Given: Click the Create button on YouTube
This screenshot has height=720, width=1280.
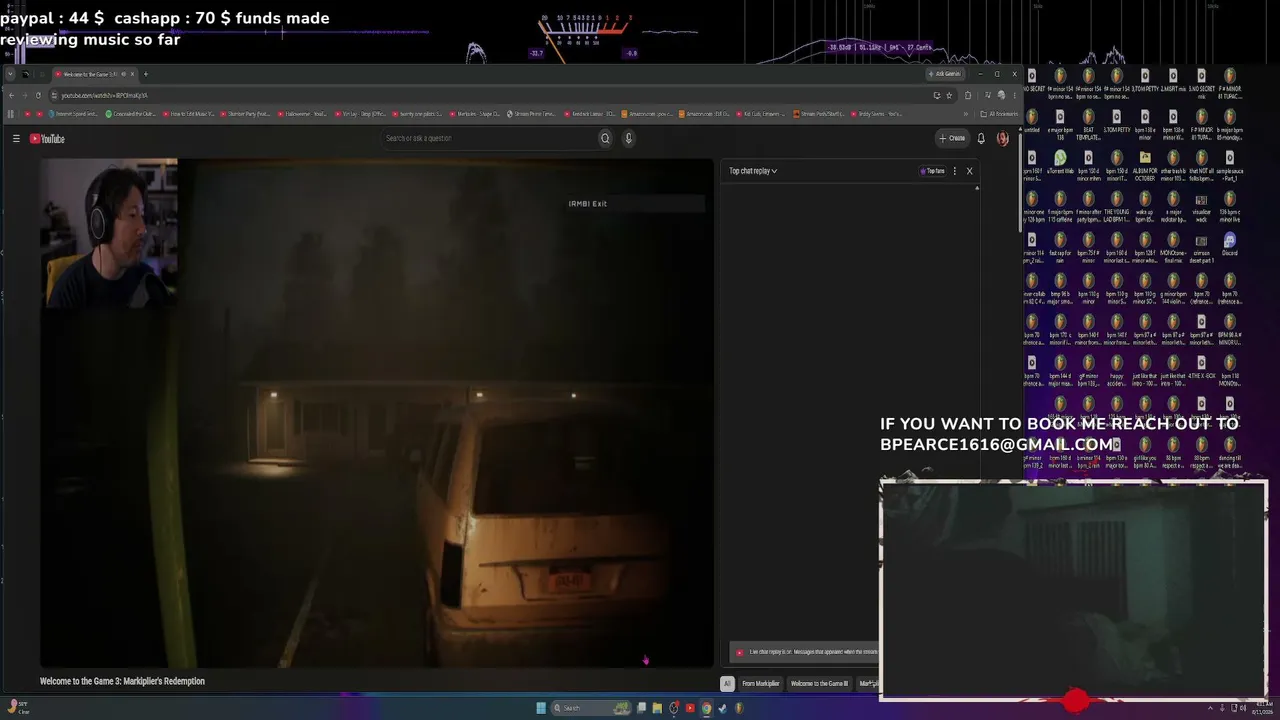Looking at the screenshot, I should (x=952, y=138).
